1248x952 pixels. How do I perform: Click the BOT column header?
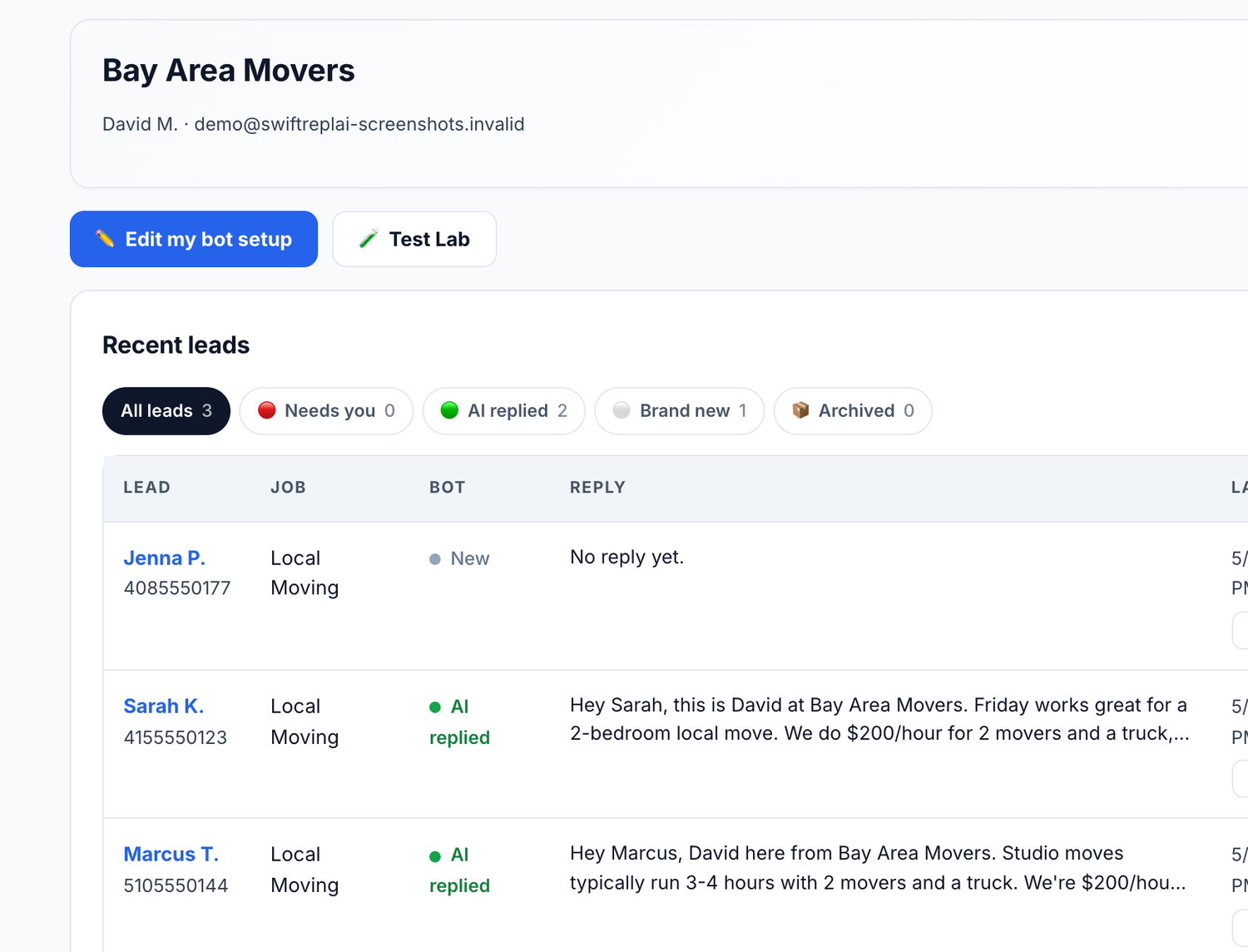[447, 488]
